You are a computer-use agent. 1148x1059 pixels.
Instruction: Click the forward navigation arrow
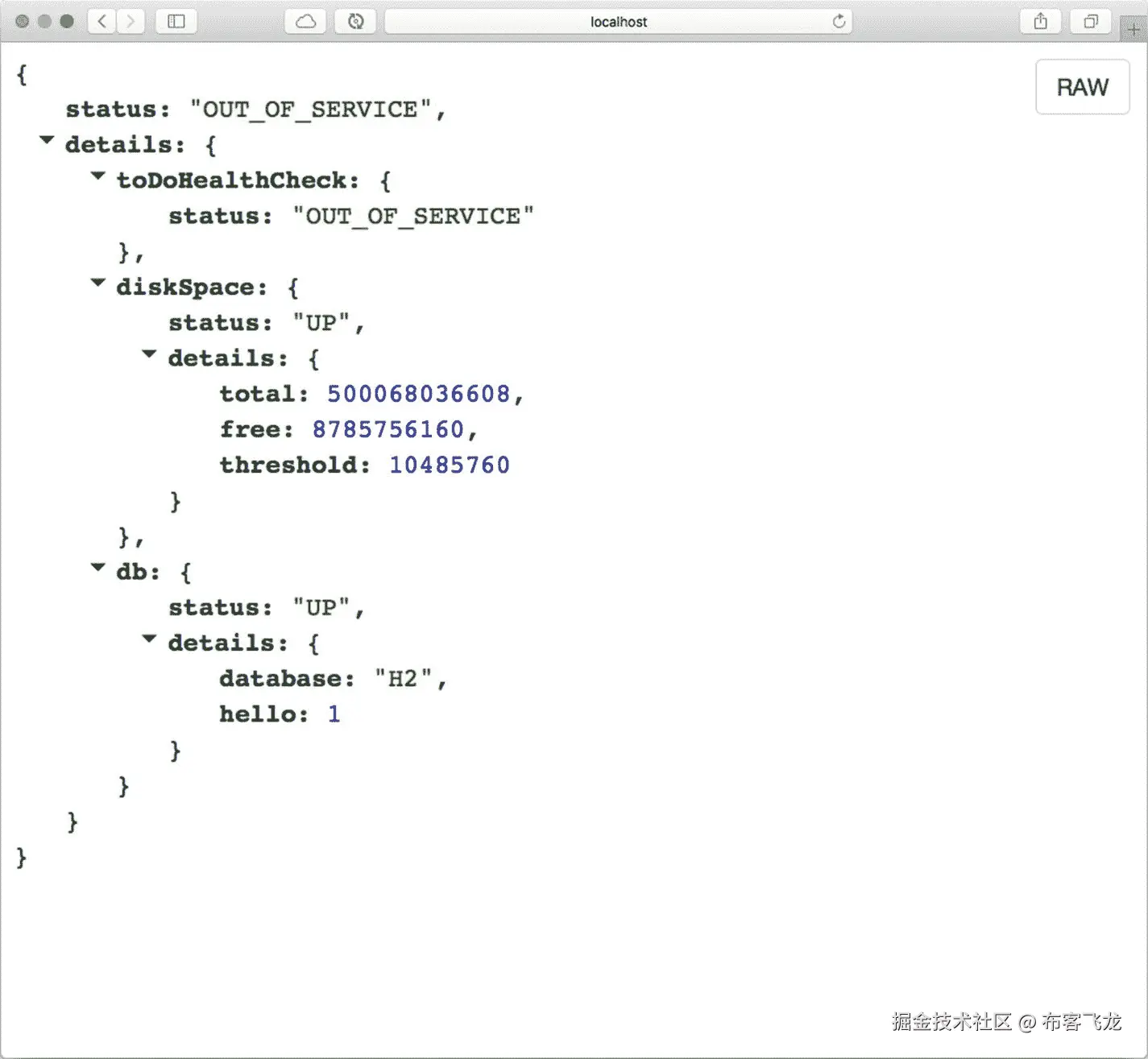point(130,22)
